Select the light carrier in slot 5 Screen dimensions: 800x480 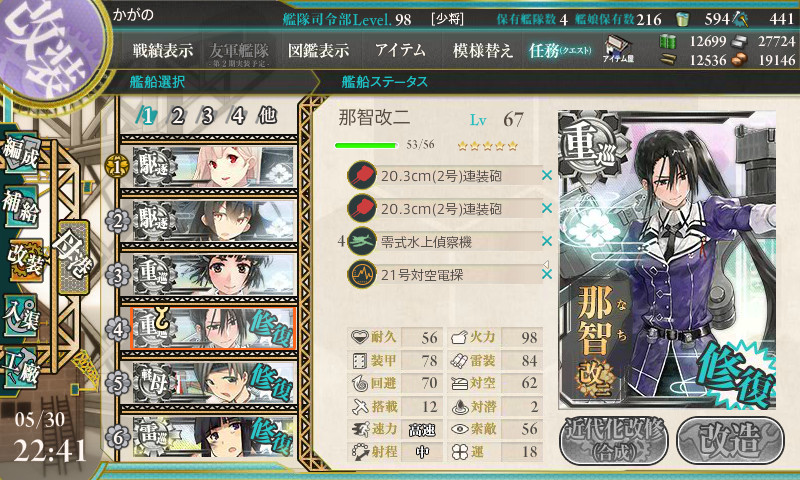click(x=213, y=383)
